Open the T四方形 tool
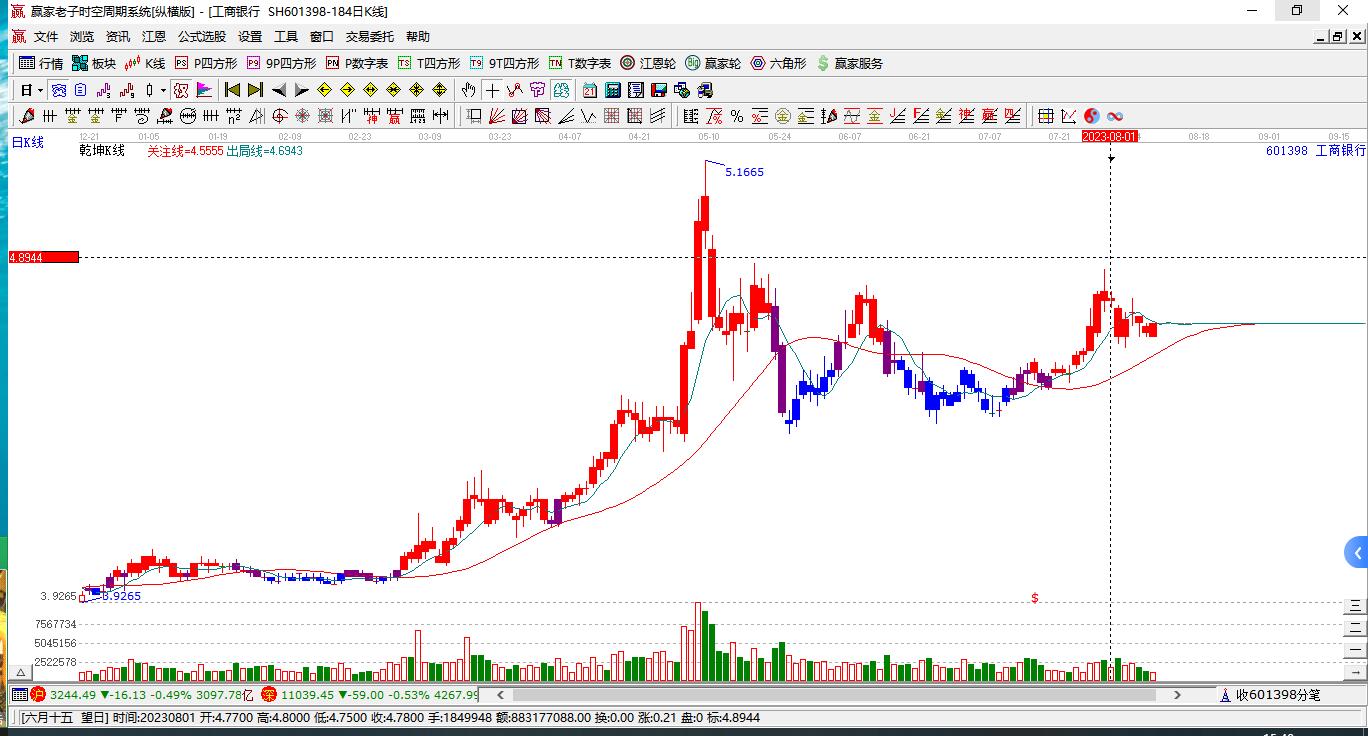 coord(429,63)
